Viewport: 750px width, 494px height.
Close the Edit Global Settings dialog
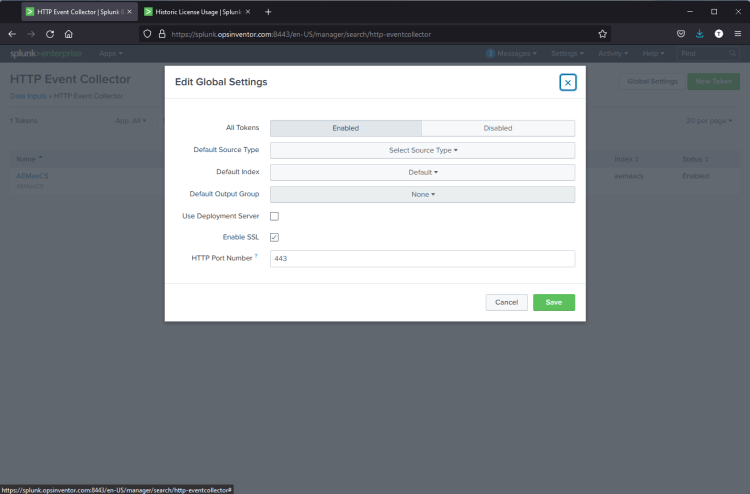(x=568, y=82)
